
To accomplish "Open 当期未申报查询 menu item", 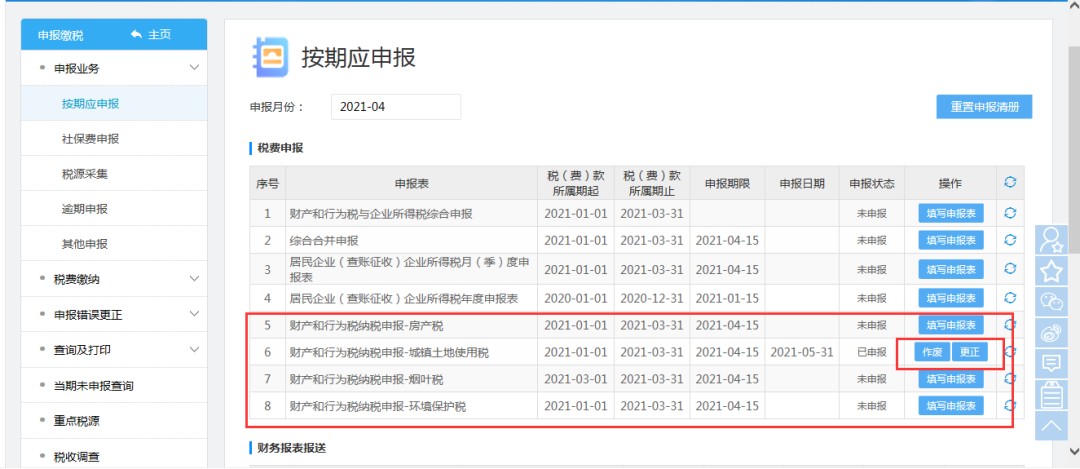I will pyautogui.click(x=114, y=386).
